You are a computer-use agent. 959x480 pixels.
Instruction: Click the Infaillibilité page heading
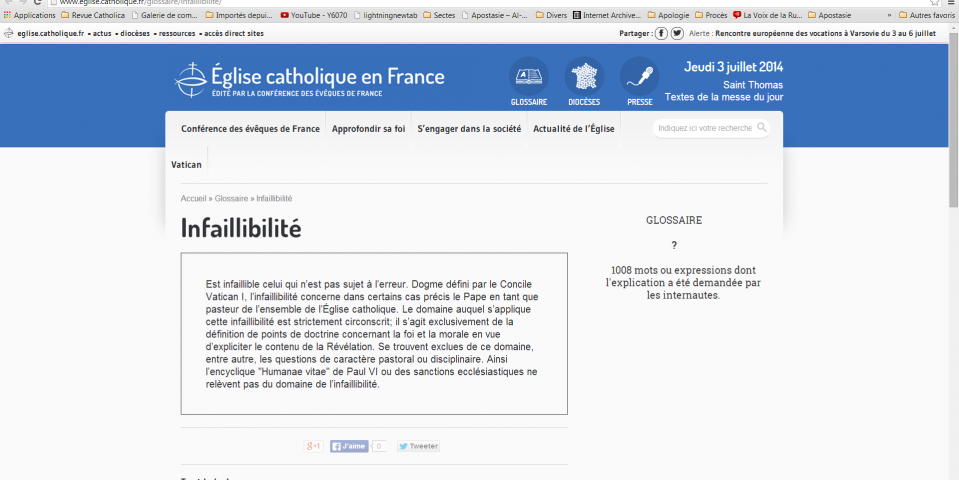(x=241, y=228)
